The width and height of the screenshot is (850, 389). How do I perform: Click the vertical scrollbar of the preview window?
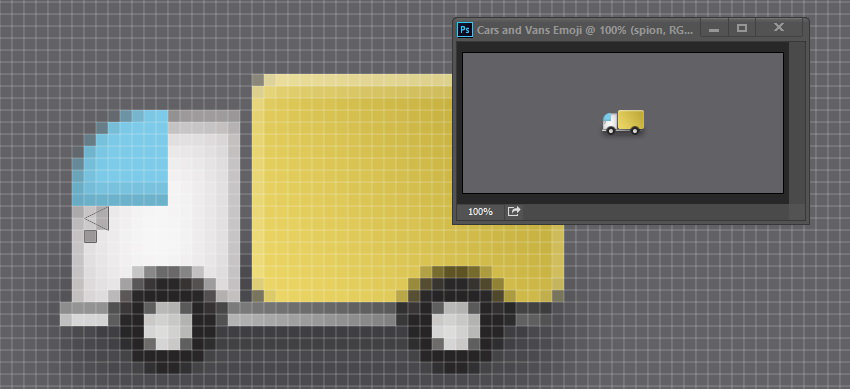(797, 123)
